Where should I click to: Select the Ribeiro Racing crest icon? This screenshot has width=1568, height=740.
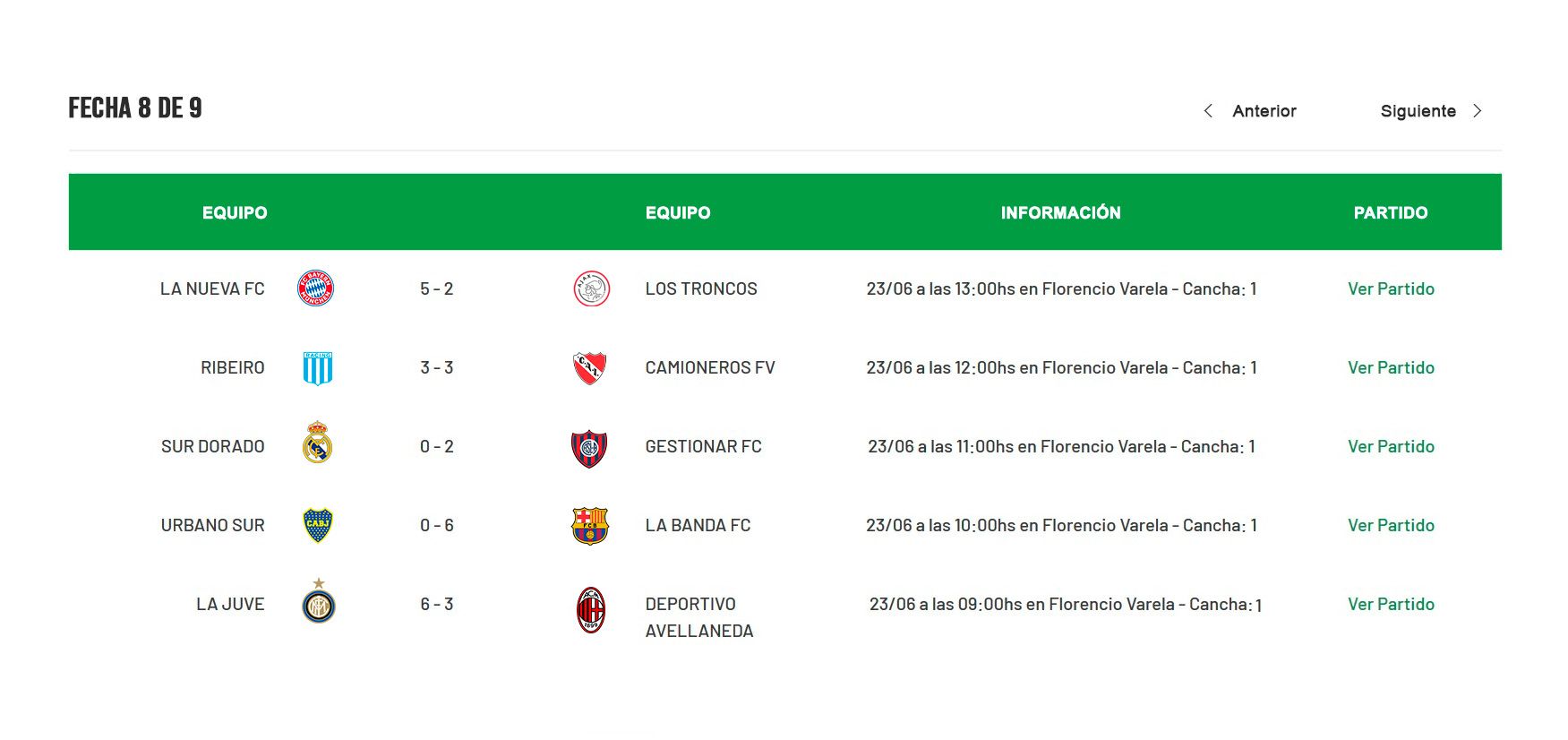[318, 368]
